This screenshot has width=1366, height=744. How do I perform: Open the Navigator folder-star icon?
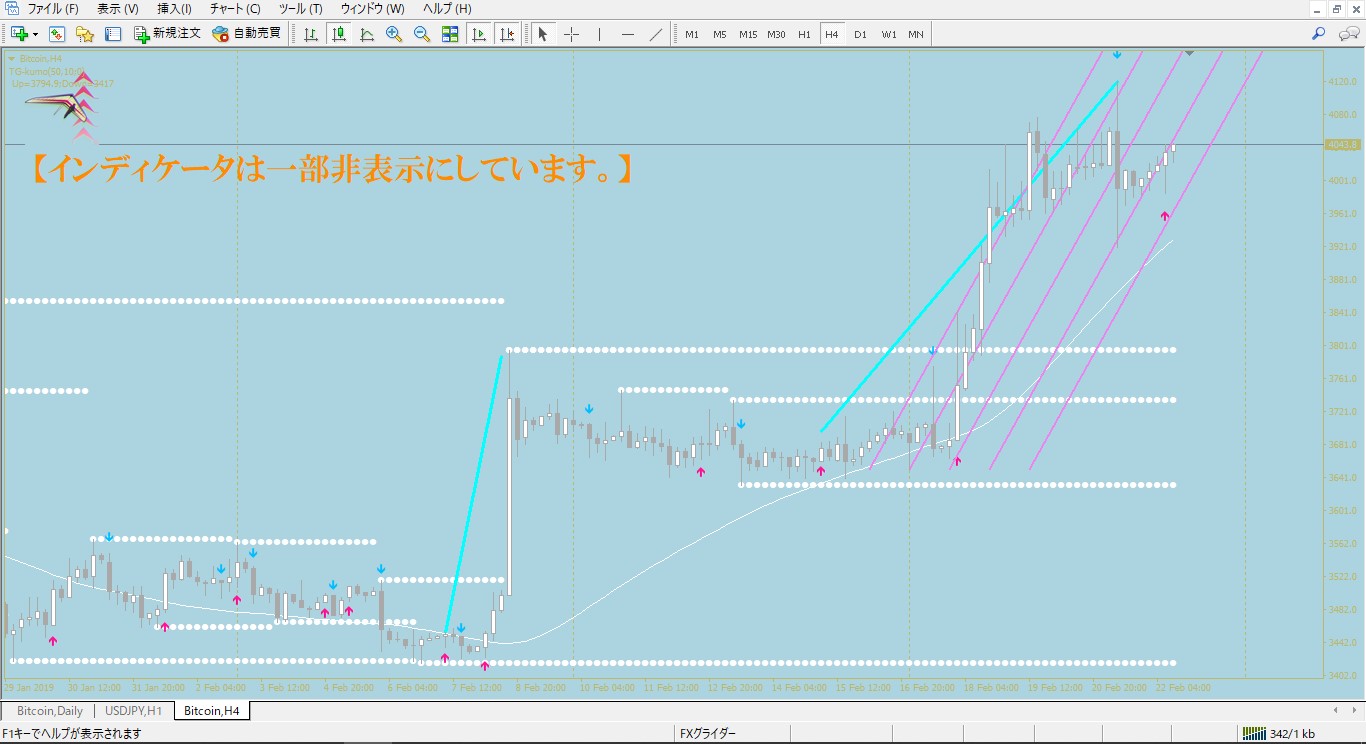click(85, 34)
